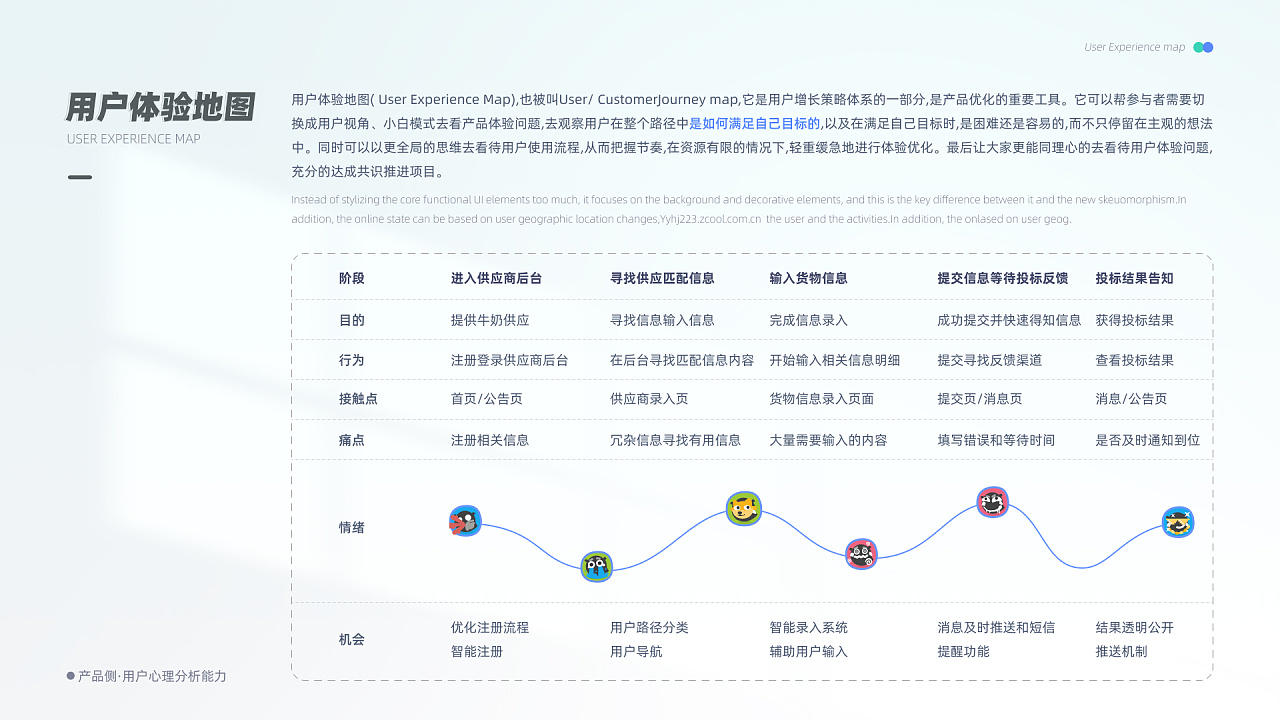
Task: Click the 寻找供应匹配信息 stage header
Action: pos(662,279)
